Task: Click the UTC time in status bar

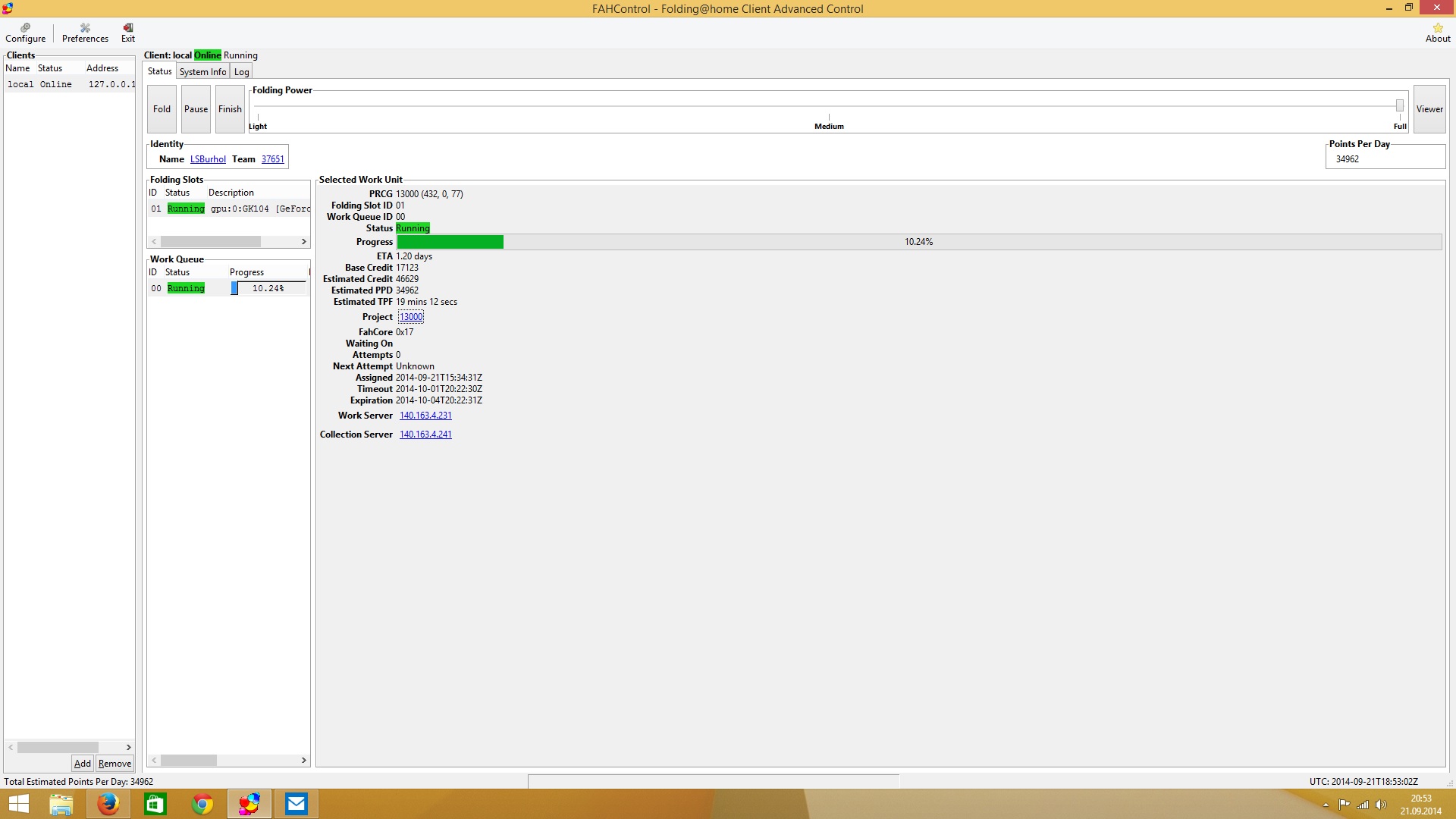Action: 1363,782
